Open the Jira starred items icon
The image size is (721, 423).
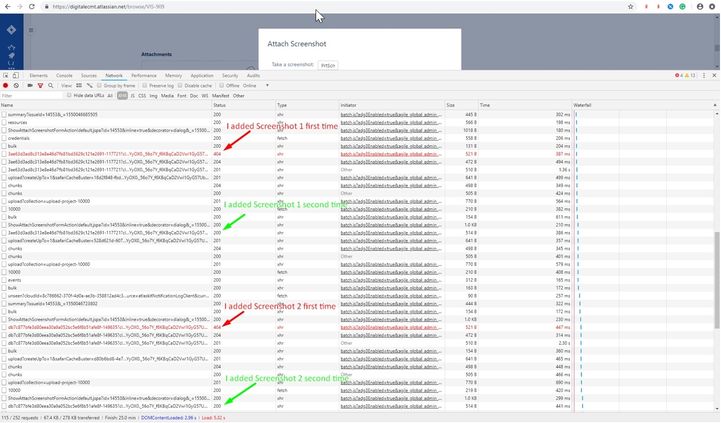coord(11,47)
